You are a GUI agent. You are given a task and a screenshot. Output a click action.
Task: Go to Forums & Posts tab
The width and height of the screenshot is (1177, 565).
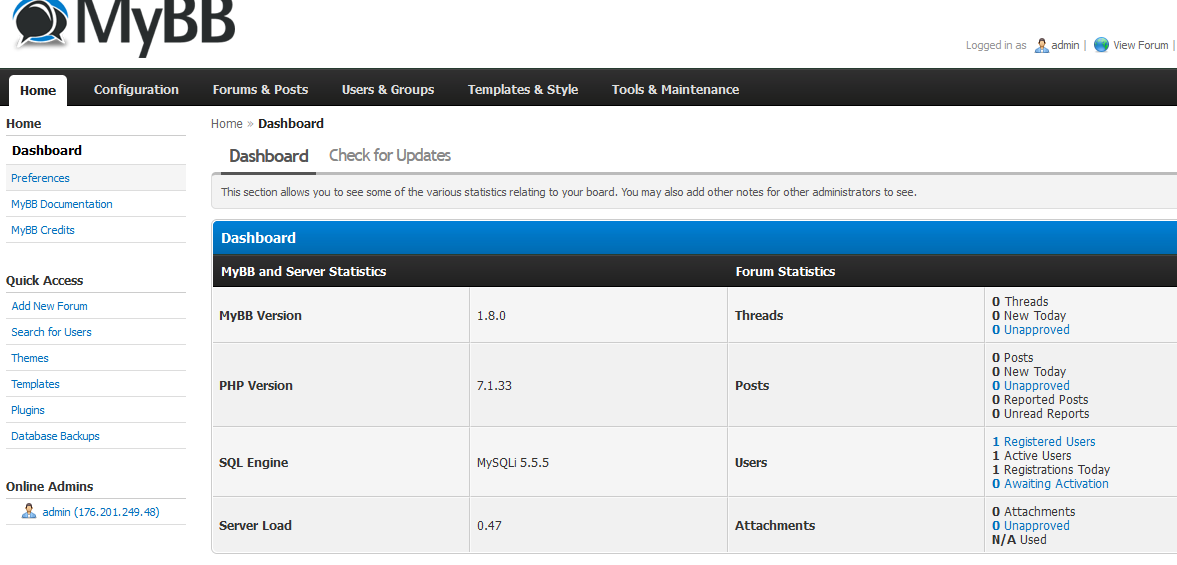coord(260,89)
